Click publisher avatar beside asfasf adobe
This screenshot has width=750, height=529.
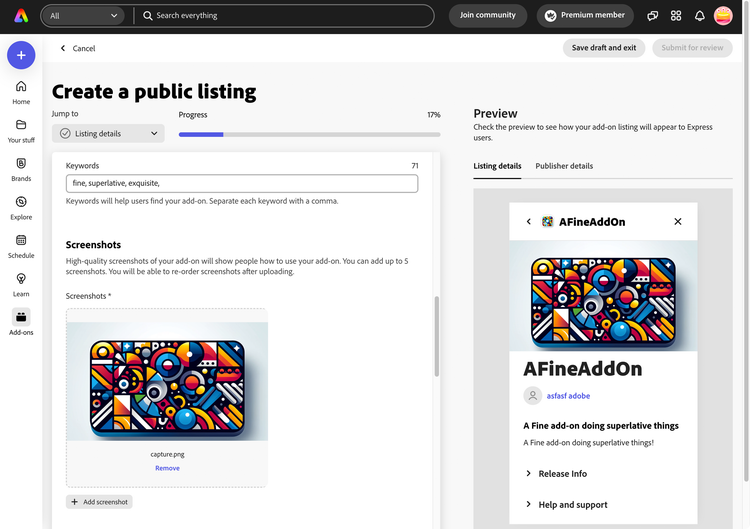pos(532,396)
